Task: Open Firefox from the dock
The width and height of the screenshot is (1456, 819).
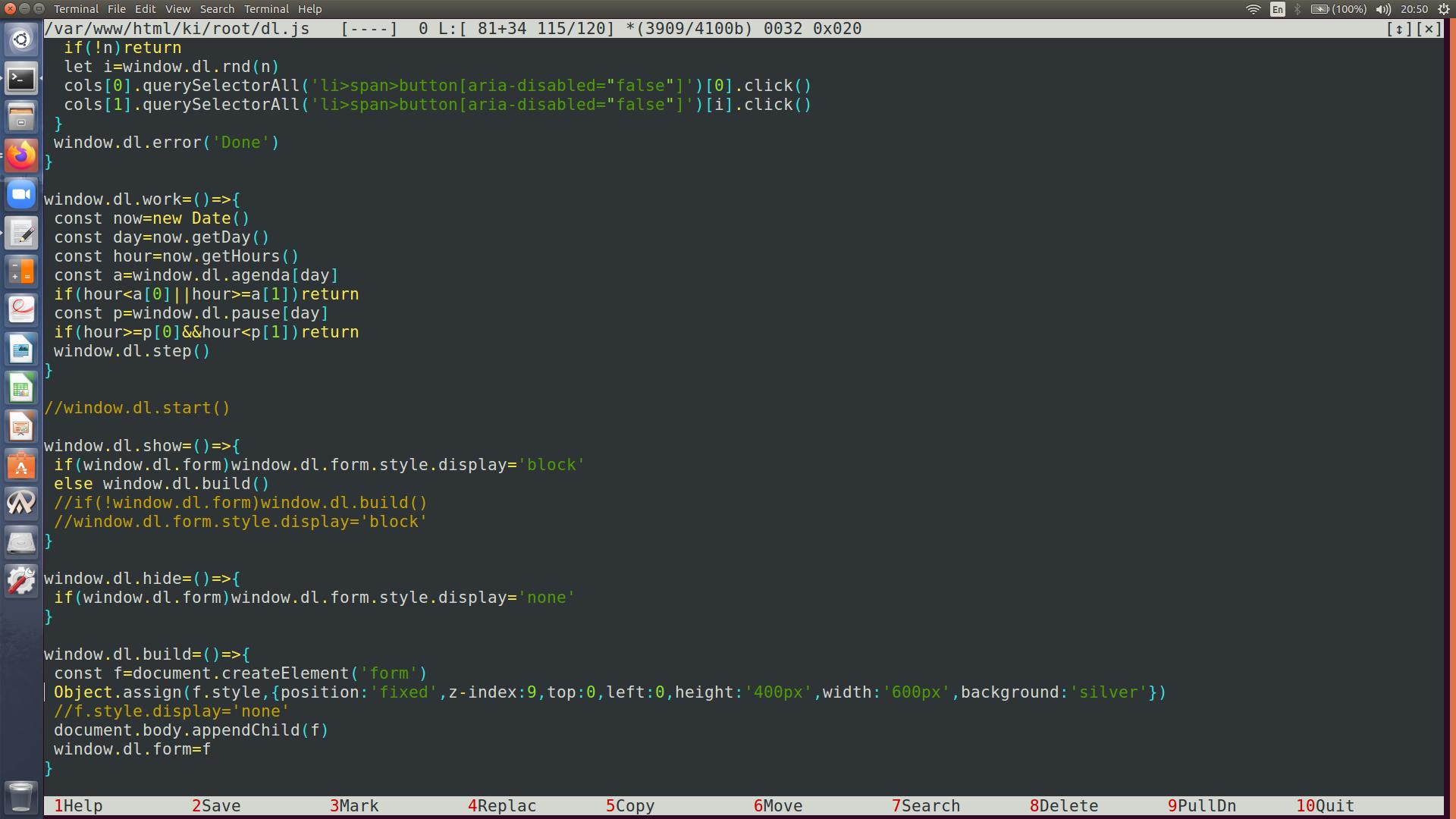Action: 21,155
